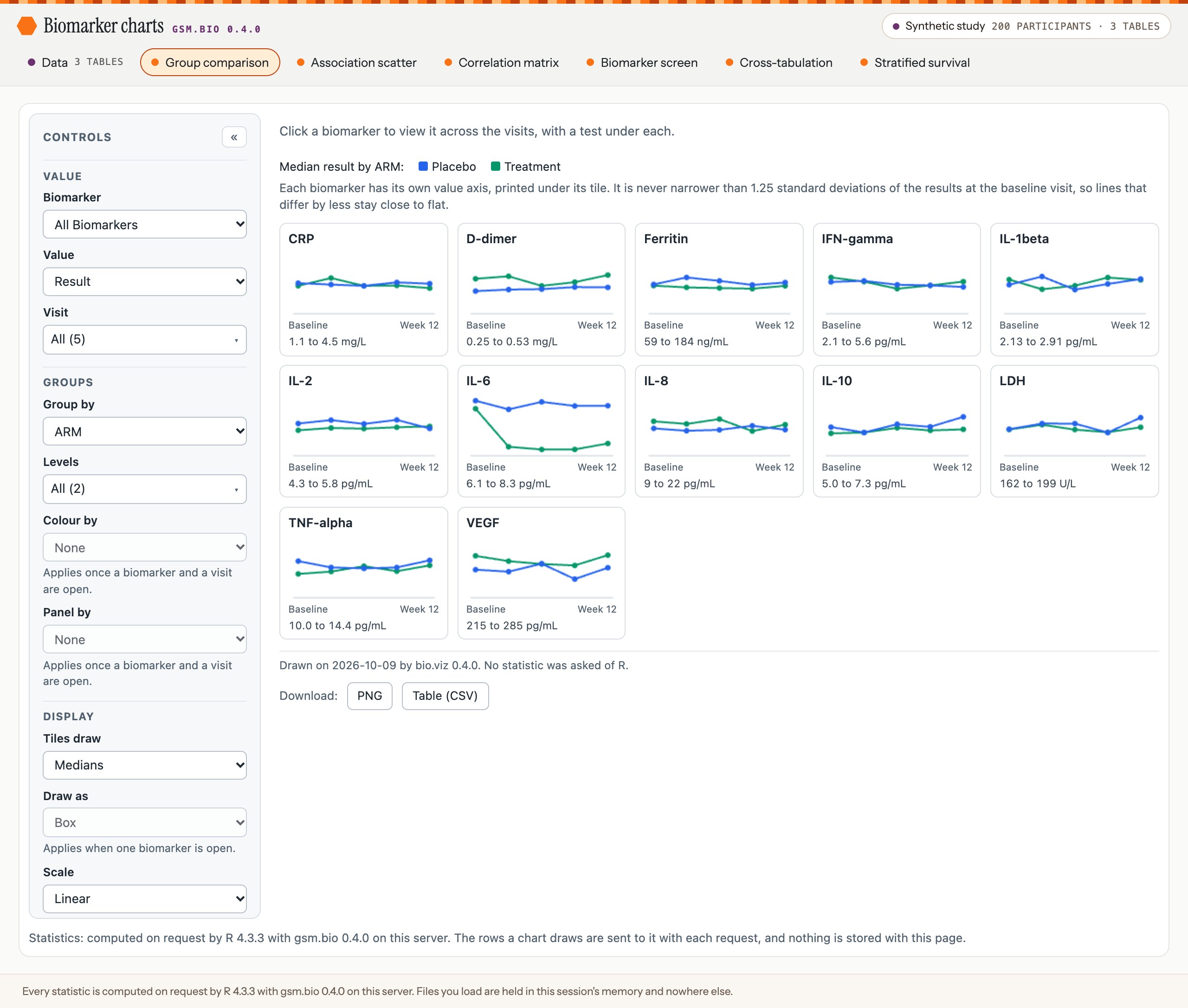Open the IL-10 biomarker tile

897,432
